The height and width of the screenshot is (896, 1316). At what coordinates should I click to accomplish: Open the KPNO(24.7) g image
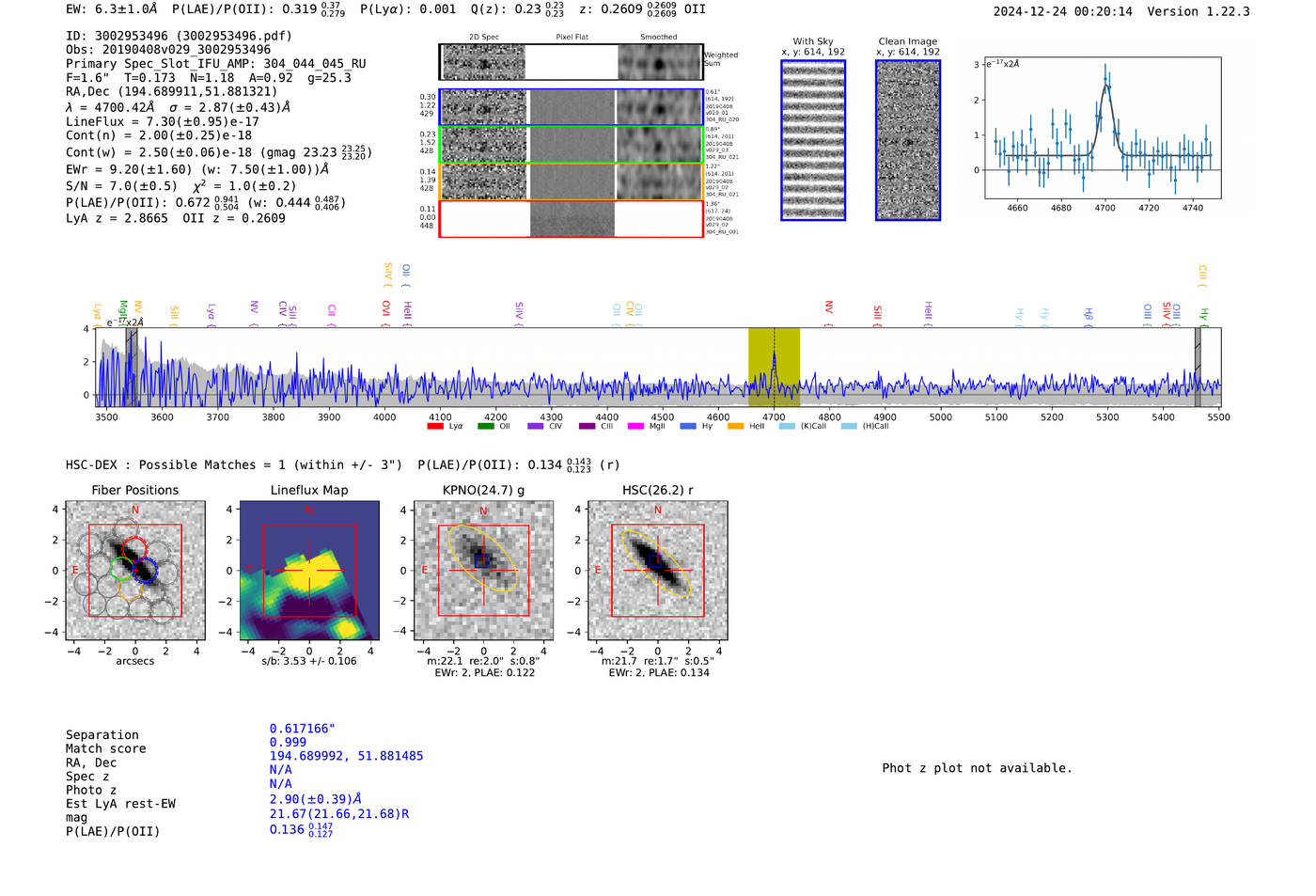click(x=484, y=571)
